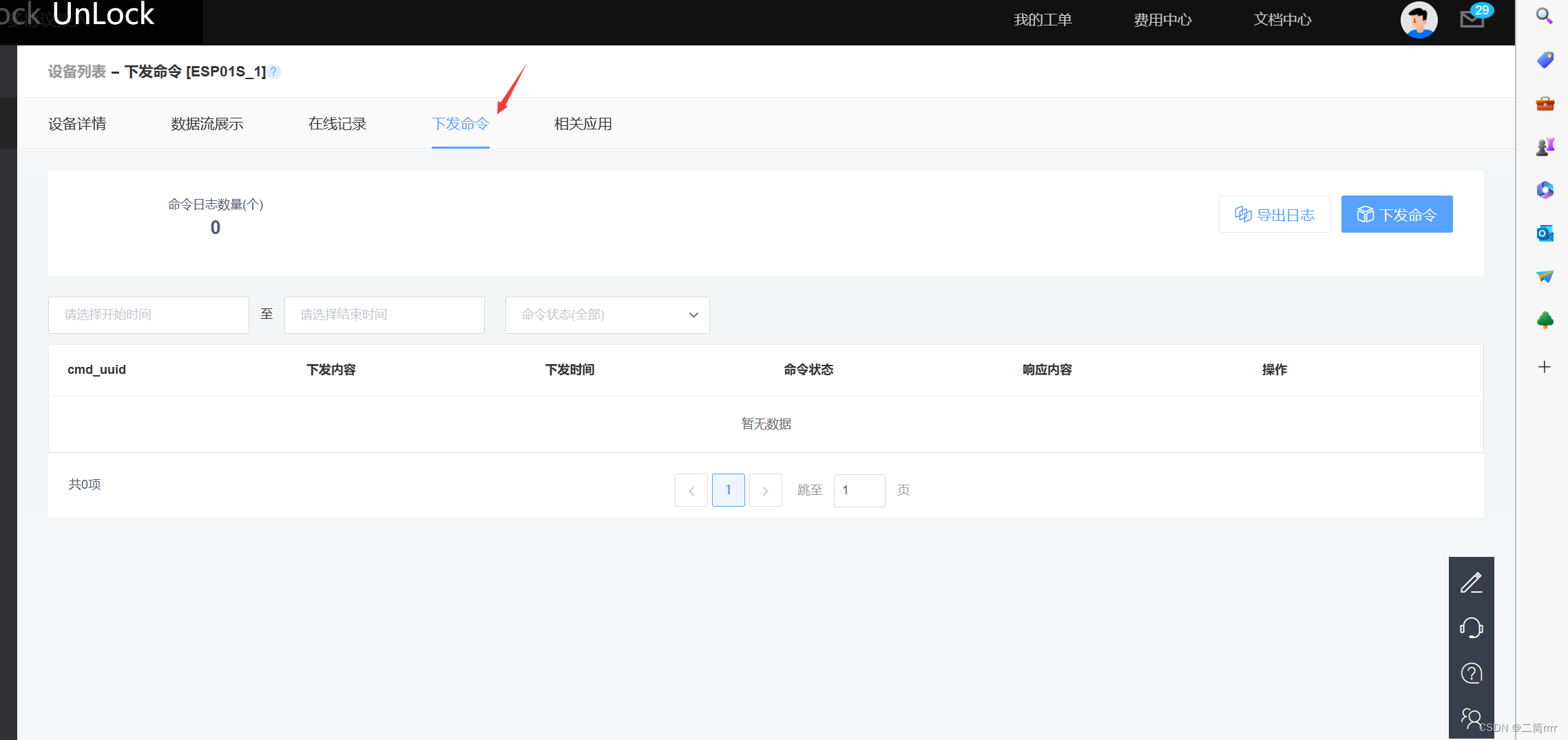Open the search icon in browser sidebar
This screenshot has width=1568, height=740.
[1545, 16]
